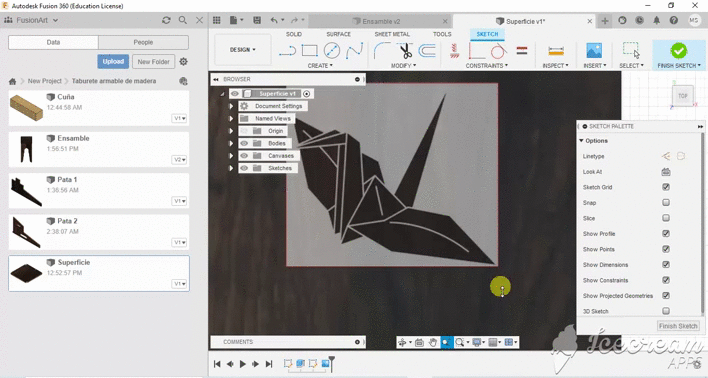Choose the Fit Point Spline tool
The image size is (708, 378).
click(x=354, y=51)
